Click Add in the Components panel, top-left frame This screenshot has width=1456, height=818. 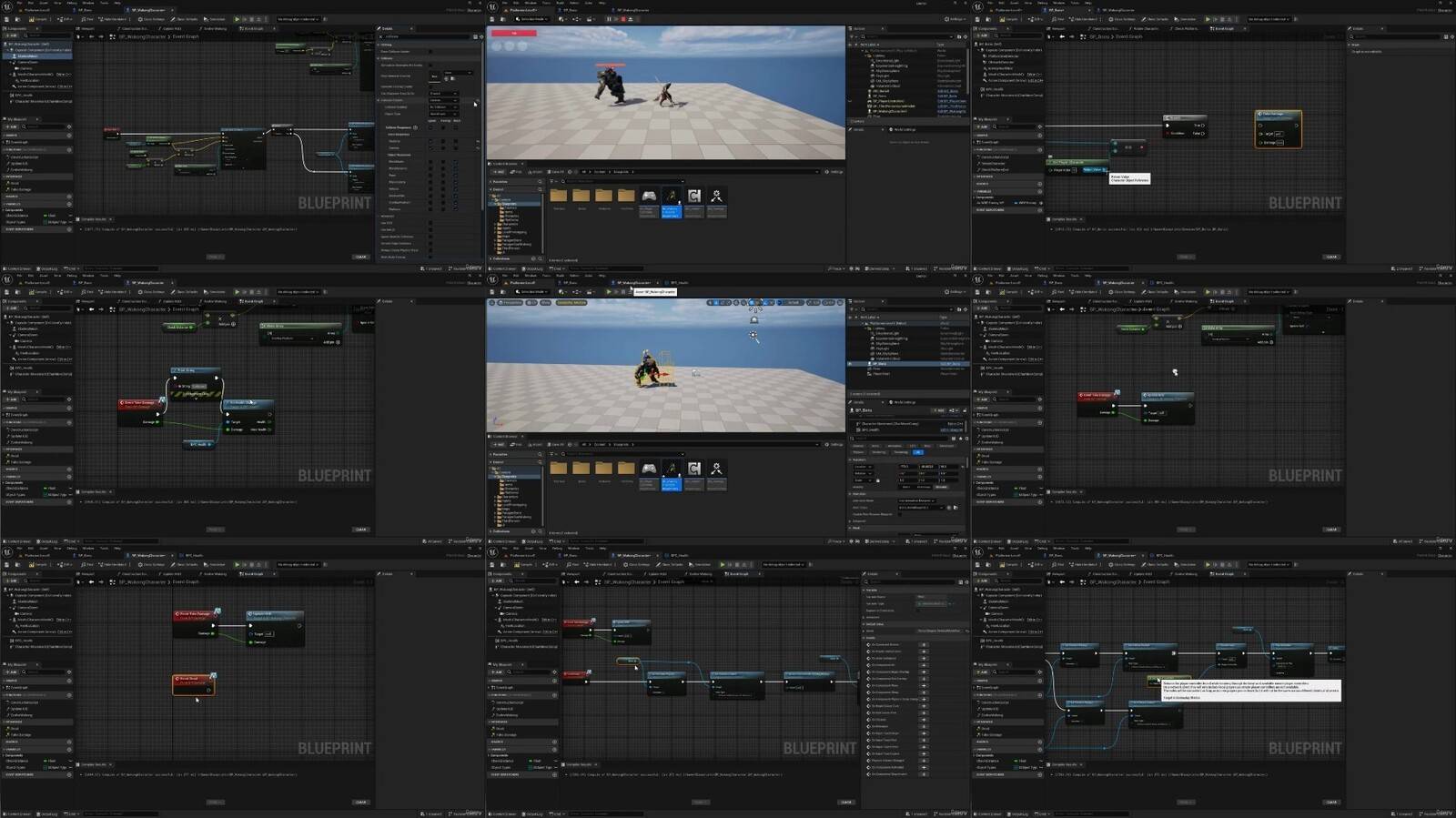pos(11,35)
